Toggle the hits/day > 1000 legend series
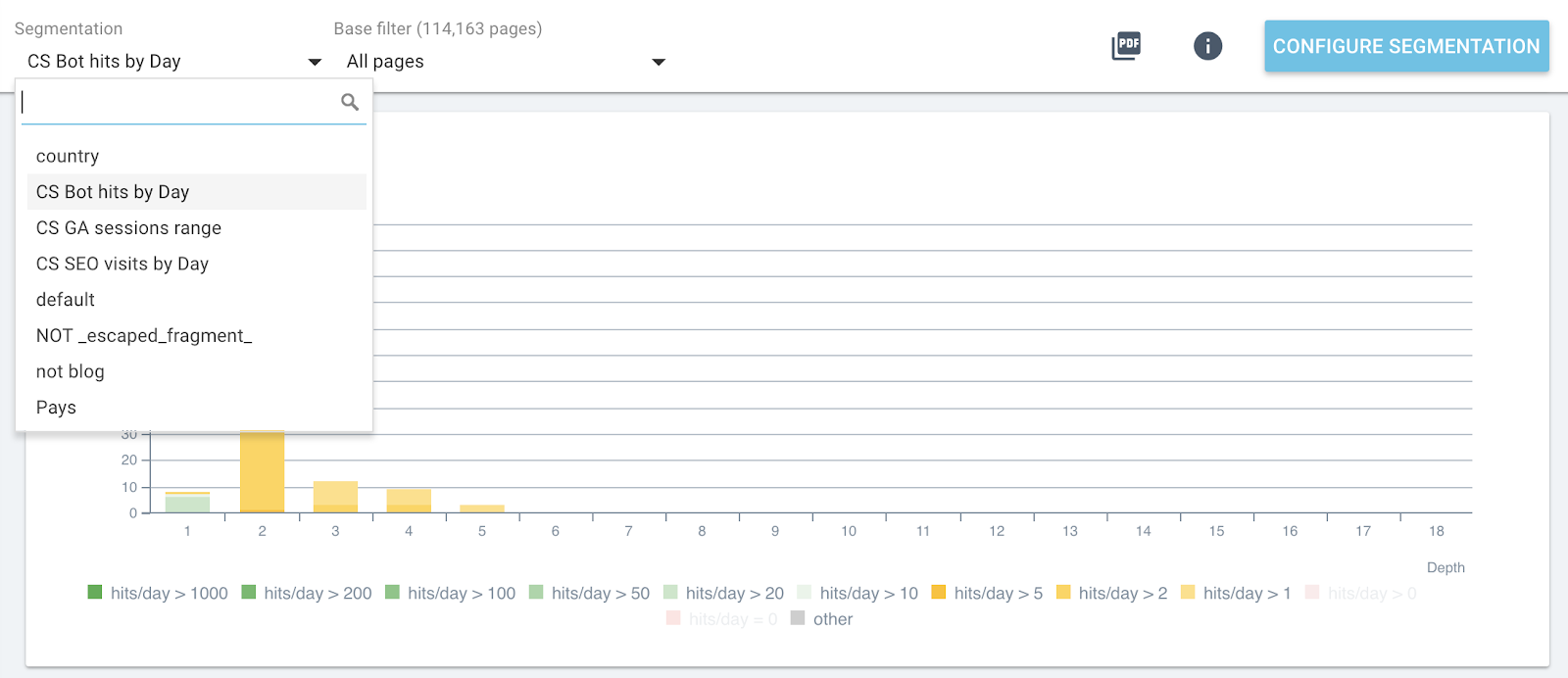1568x678 pixels. coord(158,593)
